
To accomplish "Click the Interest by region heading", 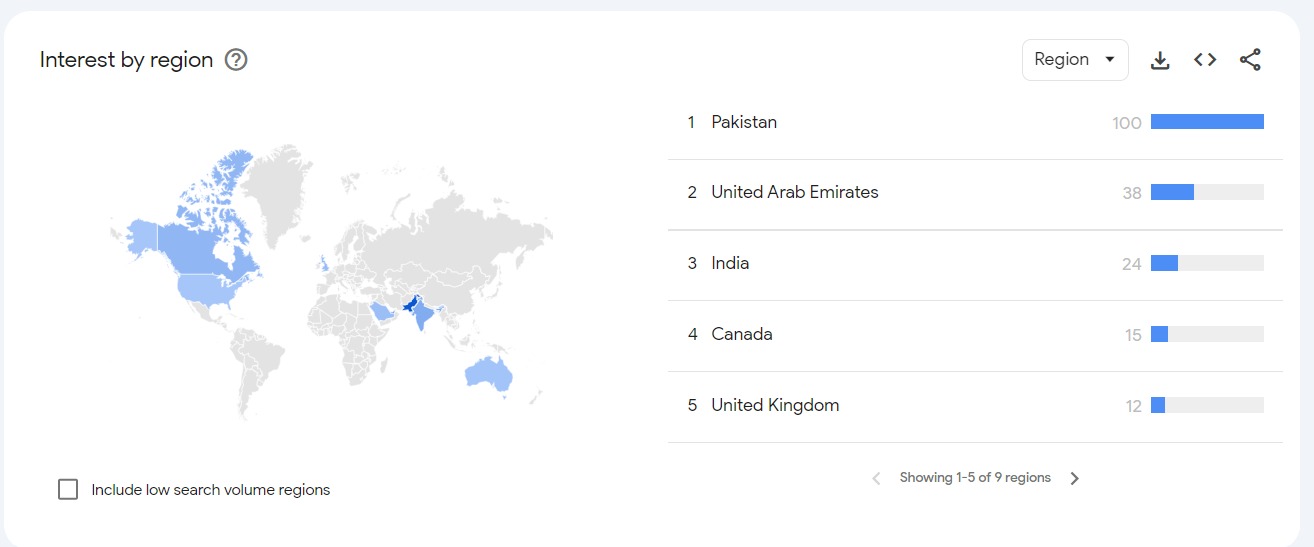I will pyautogui.click(x=126, y=60).
